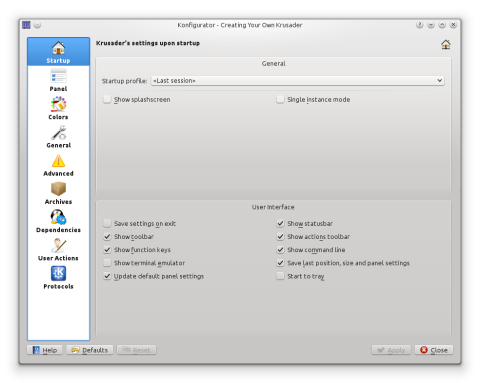Click the title bar help question icon
This screenshot has height=383, width=480.
click(x=419, y=25)
